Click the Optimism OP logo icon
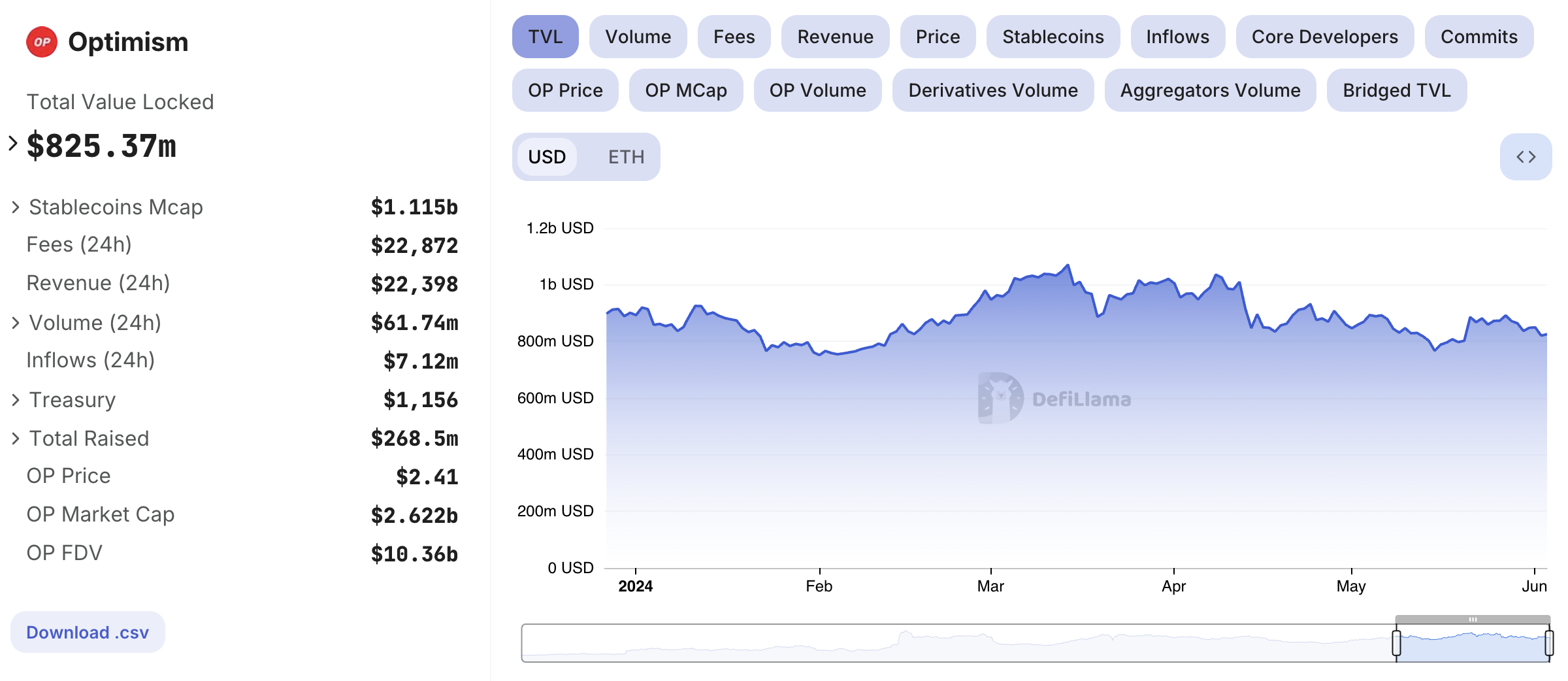 click(42, 42)
